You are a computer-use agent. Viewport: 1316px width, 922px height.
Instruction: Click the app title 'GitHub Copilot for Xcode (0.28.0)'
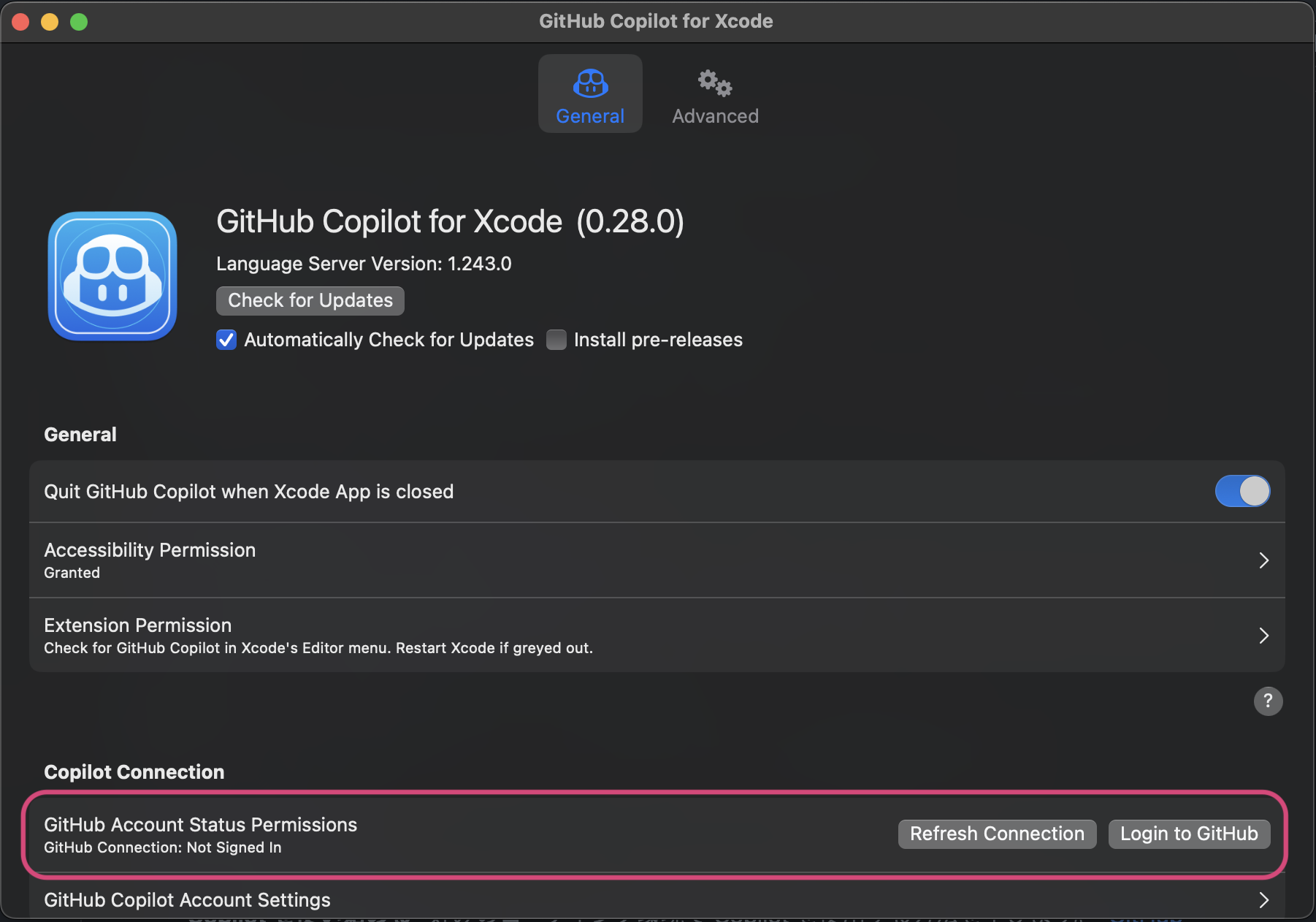(x=450, y=221)
